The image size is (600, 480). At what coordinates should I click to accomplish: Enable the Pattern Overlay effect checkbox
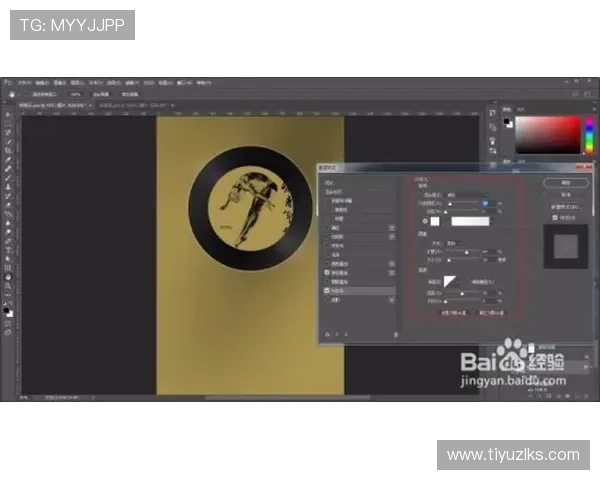(x=327, y=282)
